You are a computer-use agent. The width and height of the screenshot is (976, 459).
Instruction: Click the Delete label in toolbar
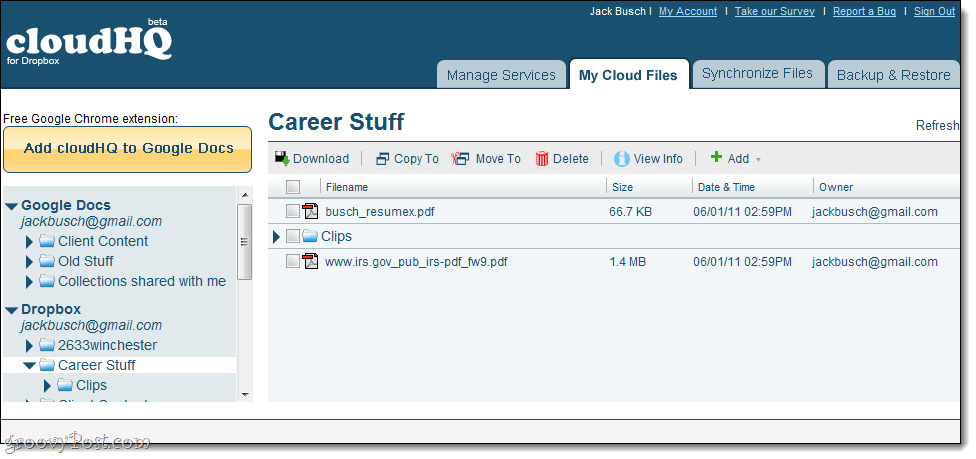[x=571, y=159]
